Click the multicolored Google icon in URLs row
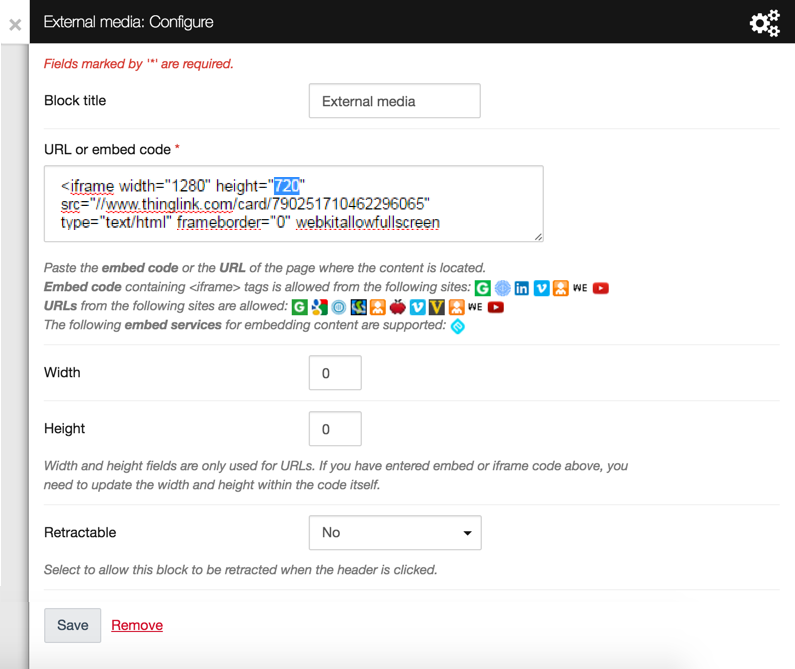The height and width of the screenshot is (669, 795). pos(319,307)
